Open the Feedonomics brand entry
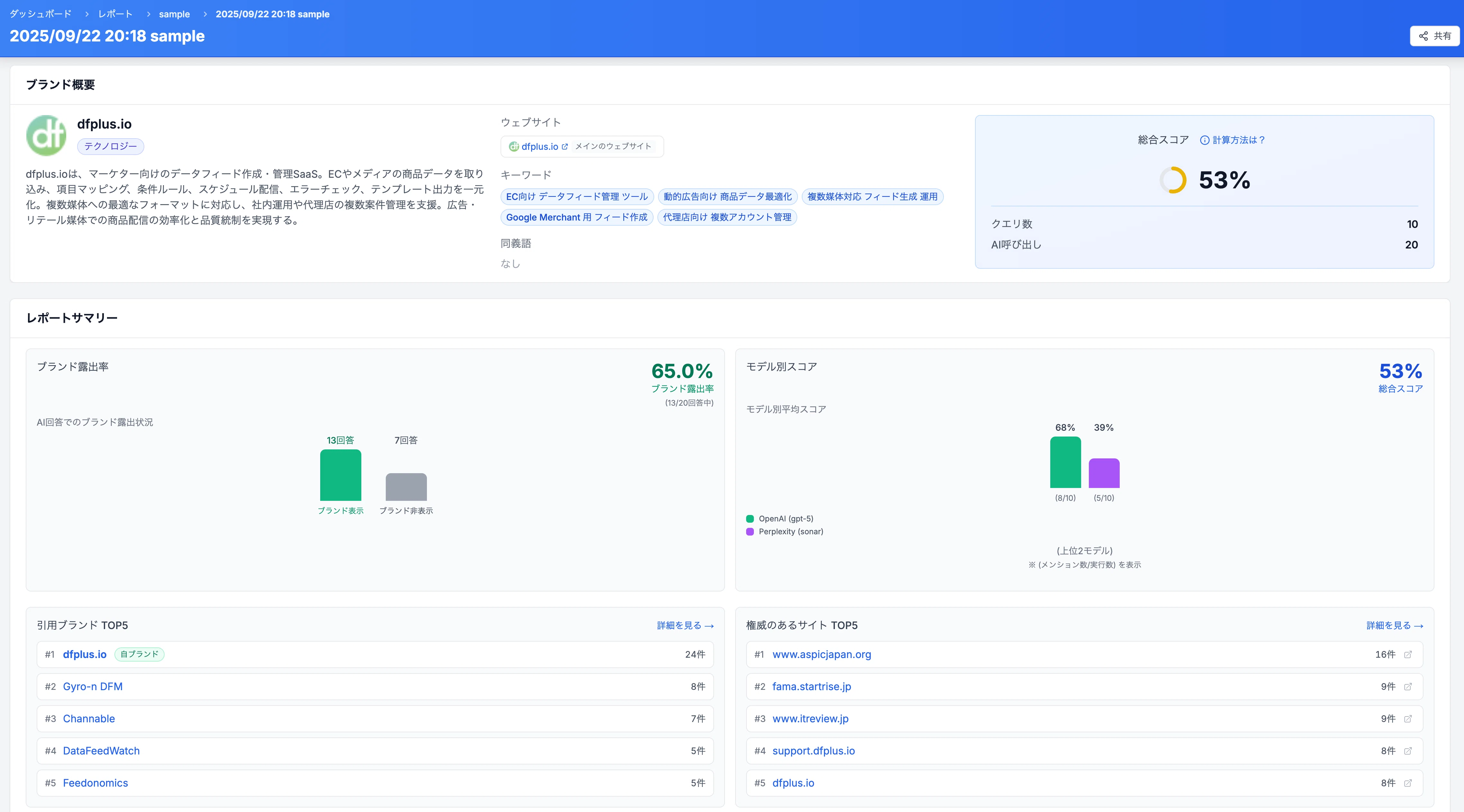Viewport: 1464px width, 812px height. point(95,783)
